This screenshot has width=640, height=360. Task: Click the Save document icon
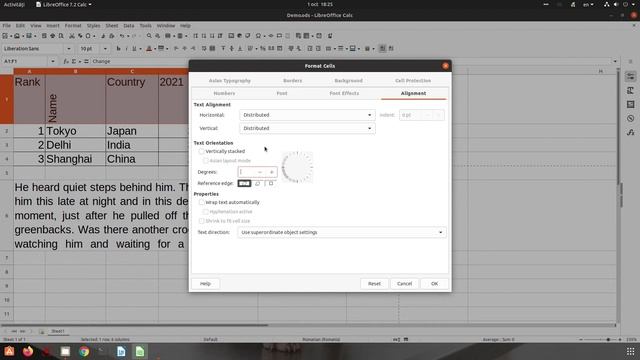coord(29,36)
